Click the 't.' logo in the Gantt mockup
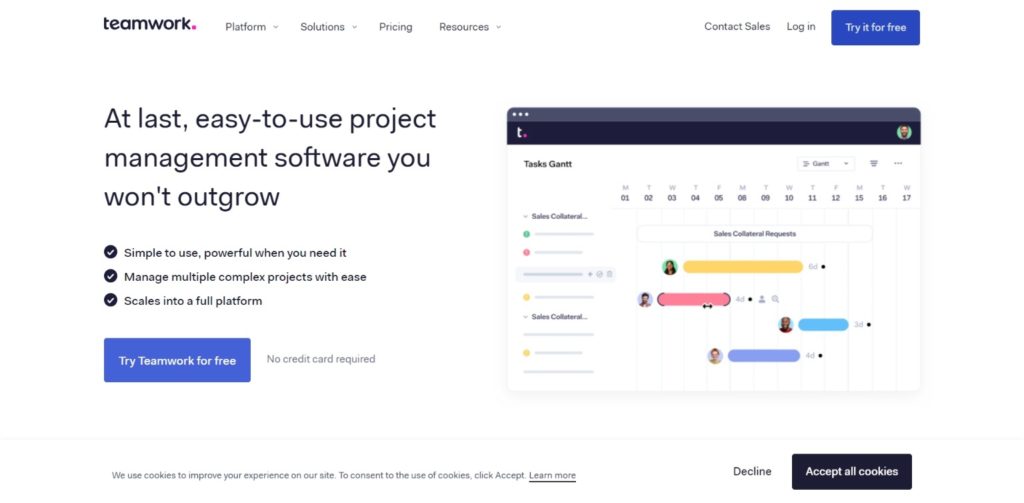Image resolution: width=1024 pixels, height=503 pixels. [521, 133]
